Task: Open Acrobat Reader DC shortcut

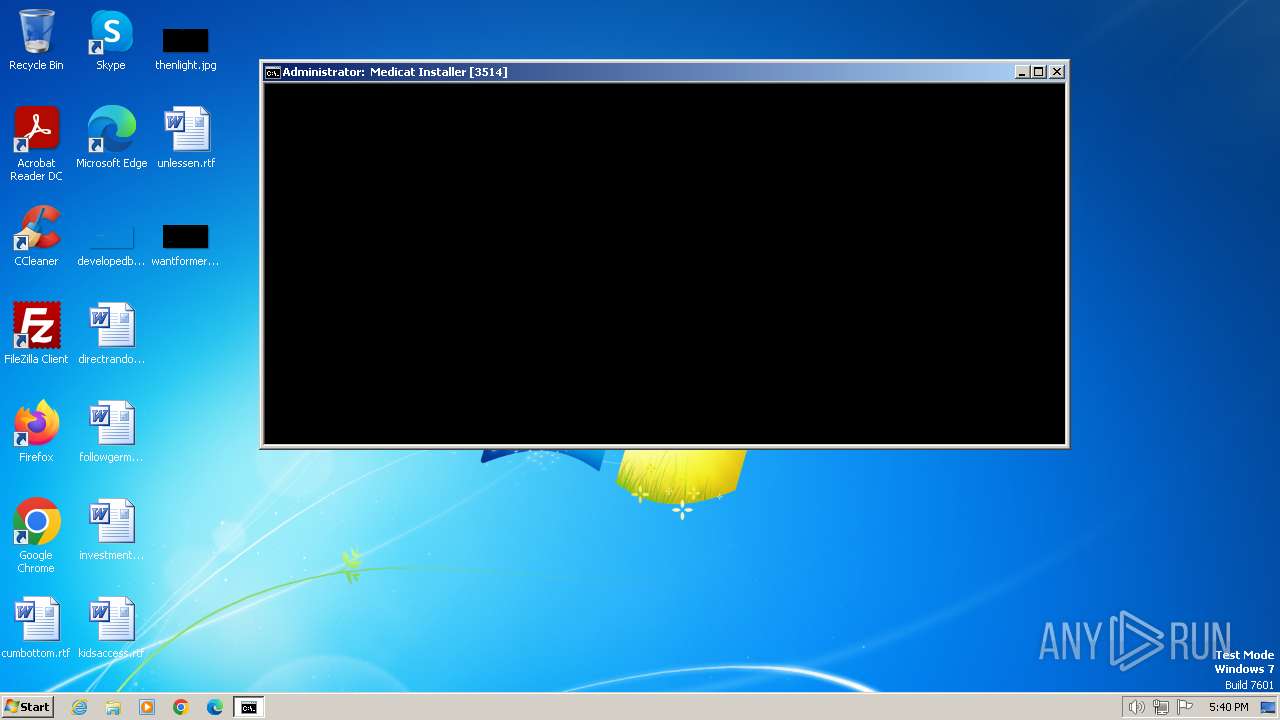Action: [x=36, y=143]
